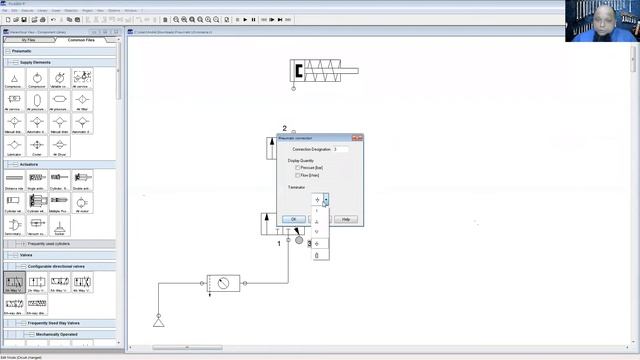Expand Frequently Used Way Valves section
640x360 pixels.
click(23, 323)
